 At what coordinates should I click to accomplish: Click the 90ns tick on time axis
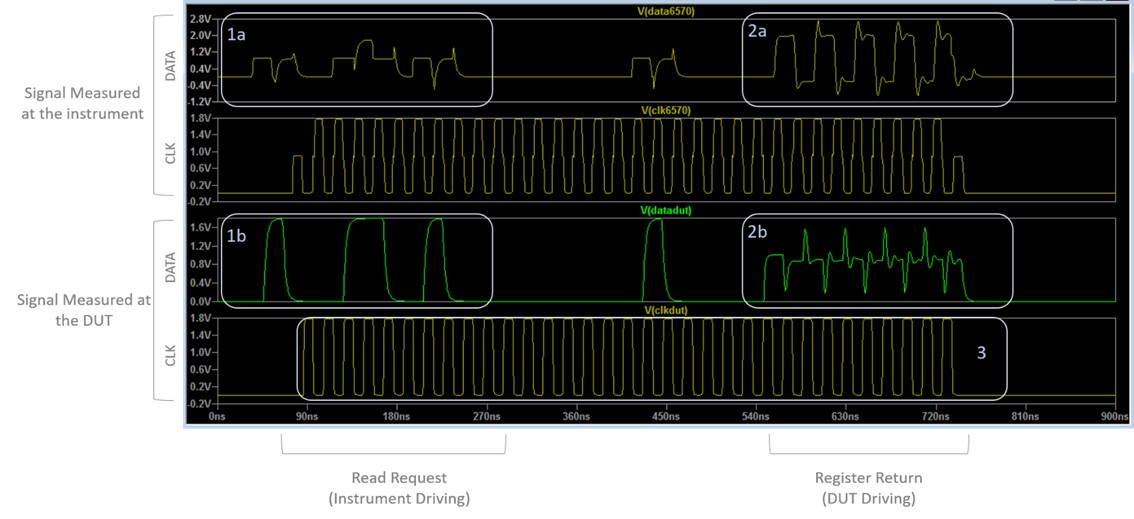306,416
